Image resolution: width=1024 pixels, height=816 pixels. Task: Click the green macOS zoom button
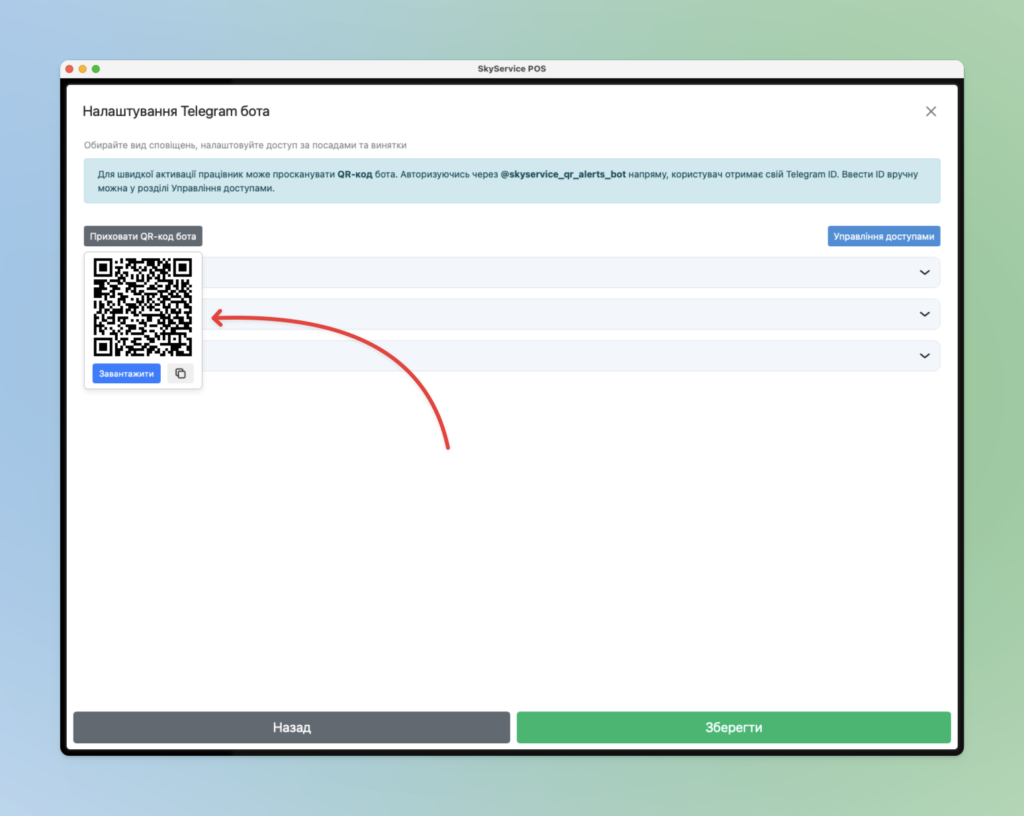point(96,69)
